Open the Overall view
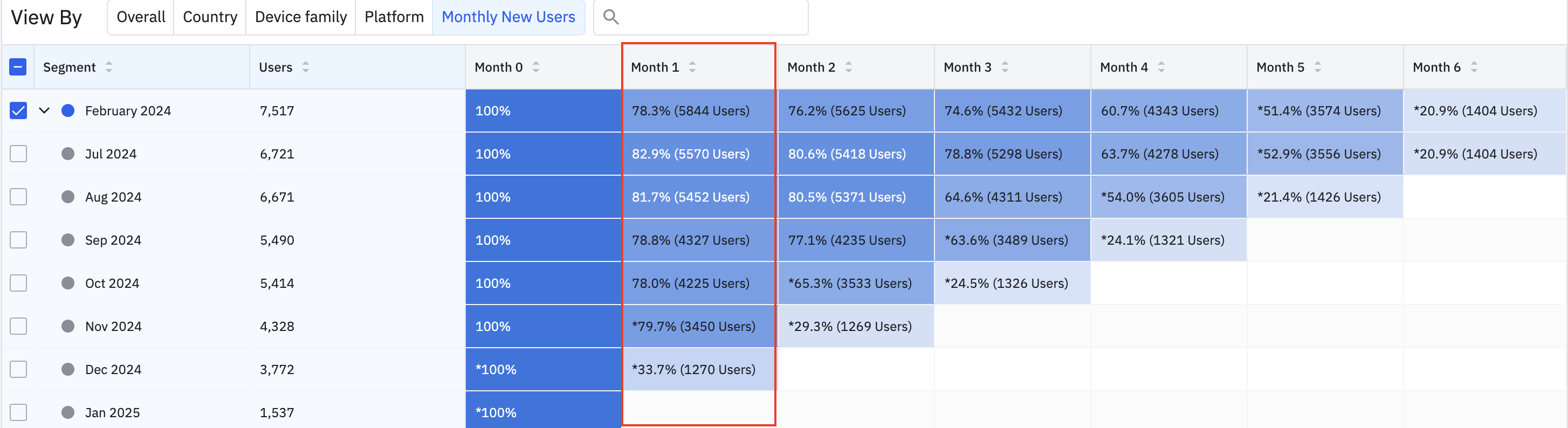The image size is (1568, 428). tap(141, 17)
